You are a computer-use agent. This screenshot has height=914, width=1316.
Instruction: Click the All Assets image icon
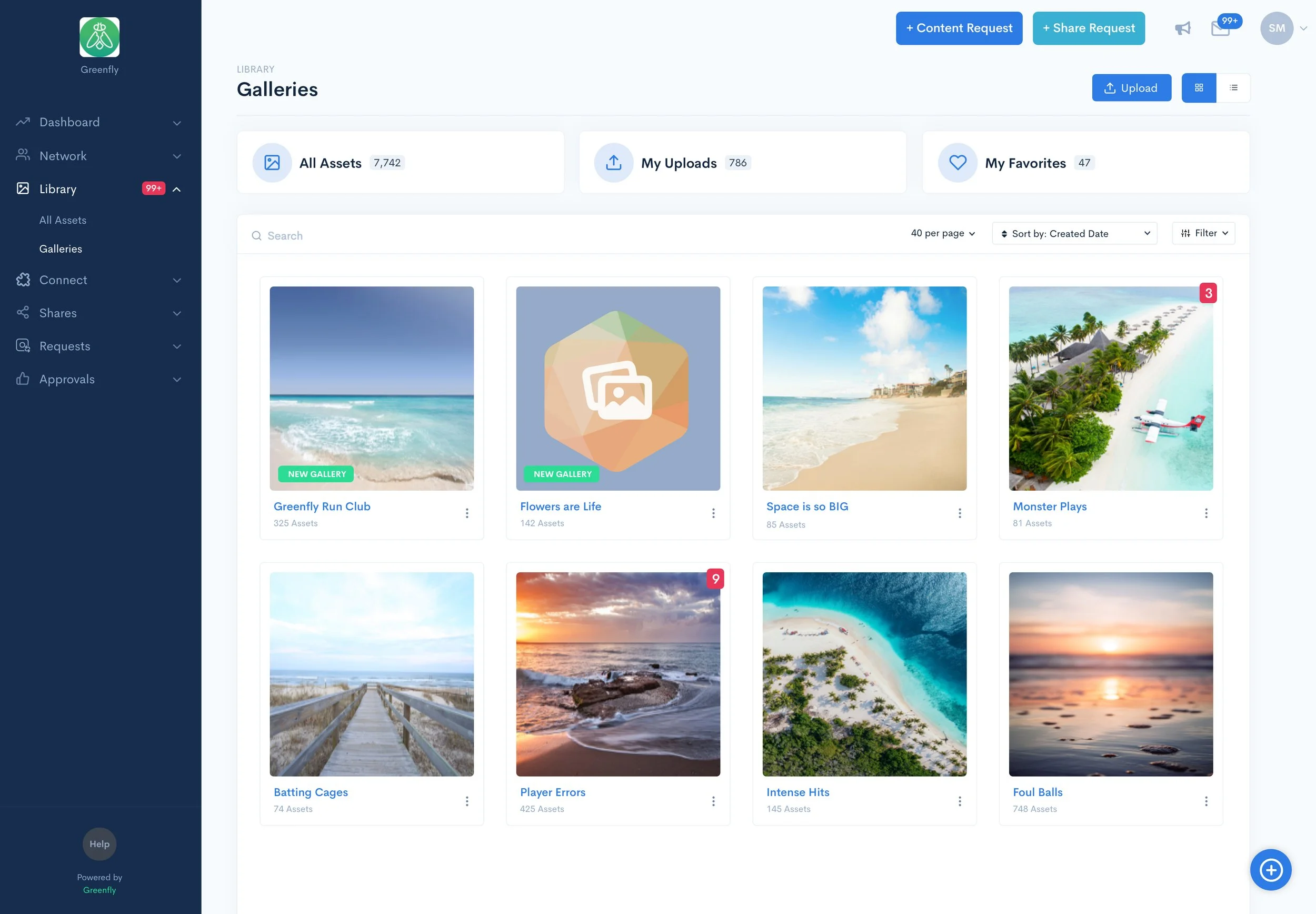(x=272, y=163)
